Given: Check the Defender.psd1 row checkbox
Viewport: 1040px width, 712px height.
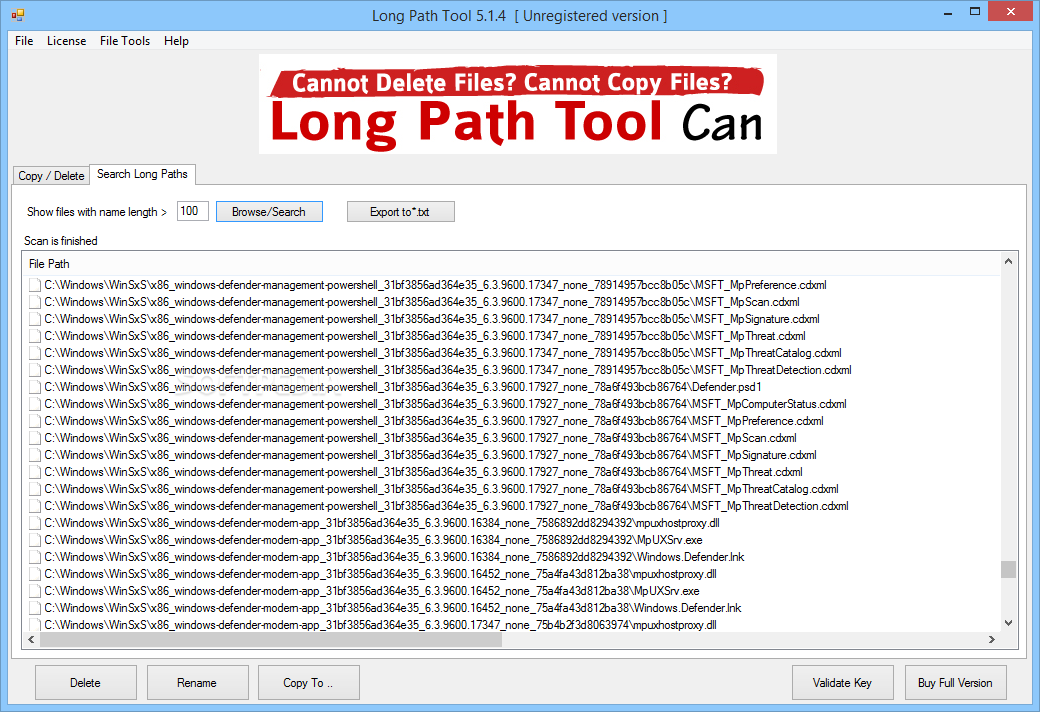Looking at the screenshot, I should point(35,388).
